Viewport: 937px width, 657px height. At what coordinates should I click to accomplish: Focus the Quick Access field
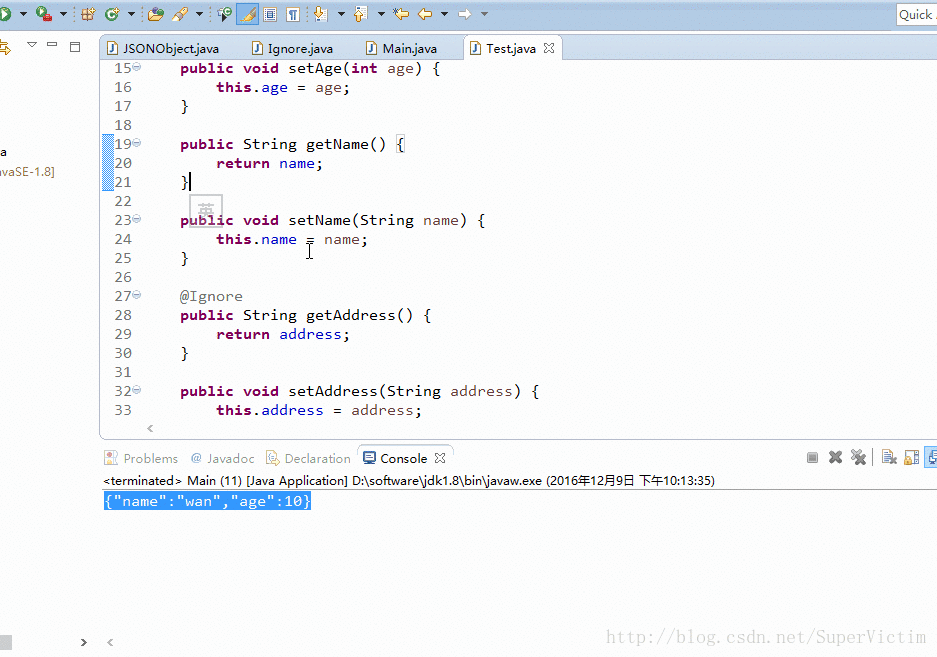point(917,14)
